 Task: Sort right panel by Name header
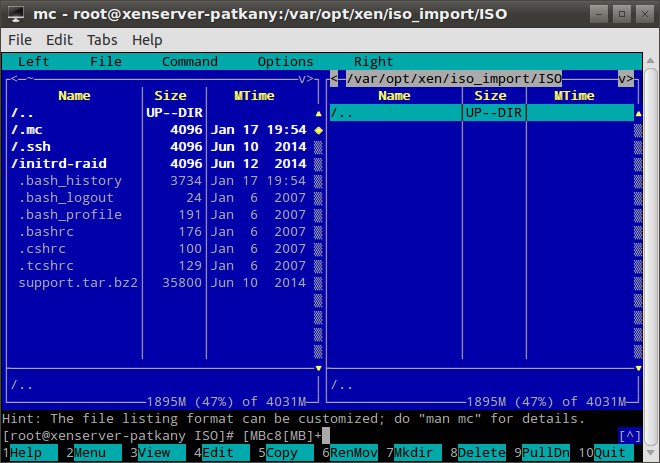[394, 96]
